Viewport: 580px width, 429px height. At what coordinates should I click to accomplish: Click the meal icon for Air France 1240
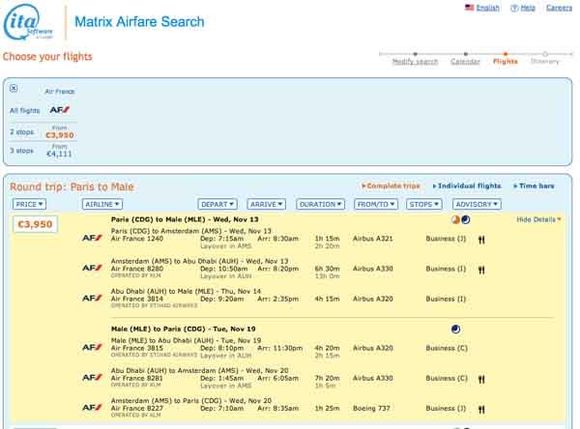(x=481, y=240)
